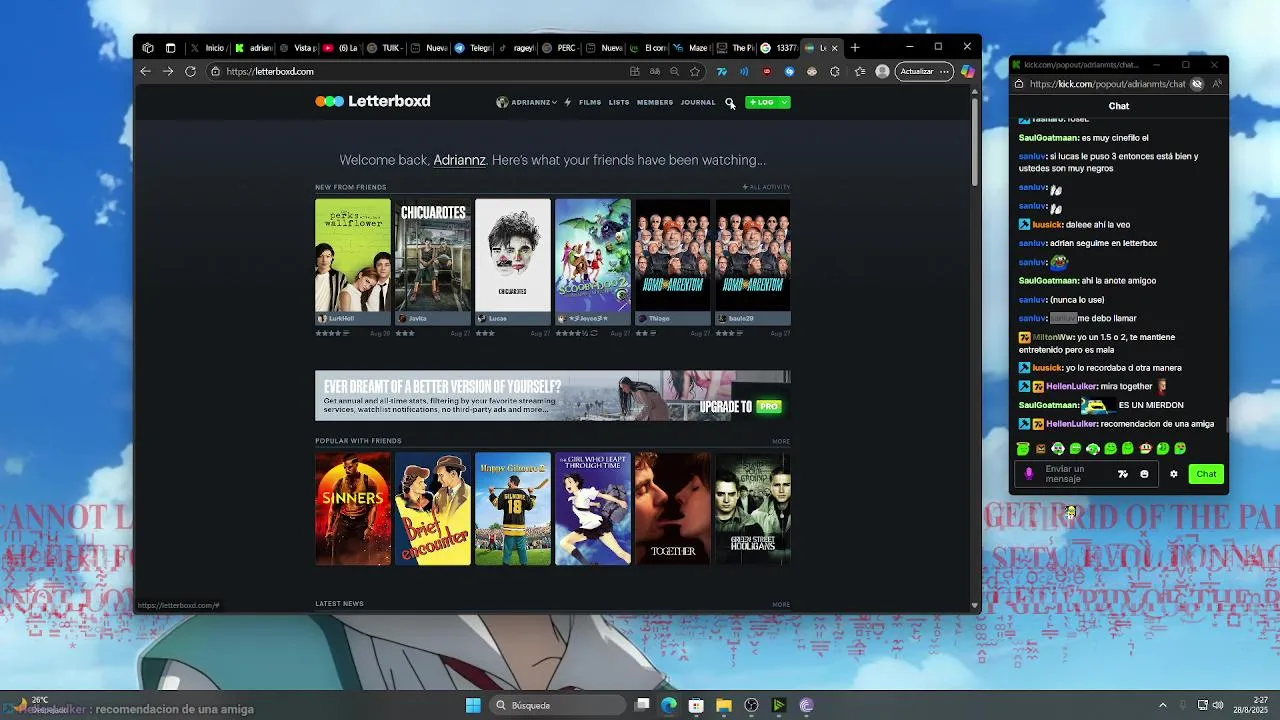The image size is (1280, 720).
Task: Click the LATEST NEWS heading
Action: click(339, 604)
